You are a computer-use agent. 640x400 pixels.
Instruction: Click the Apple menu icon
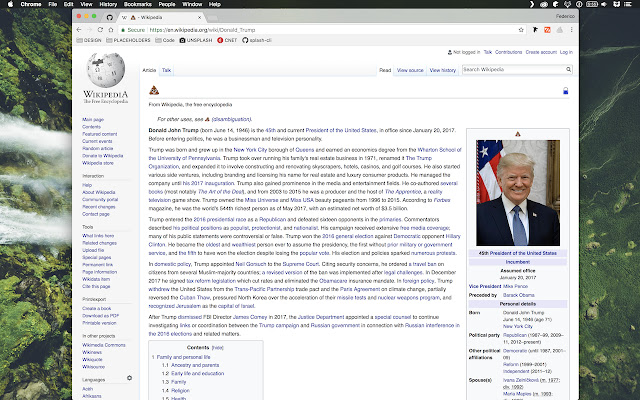(11, 4)
